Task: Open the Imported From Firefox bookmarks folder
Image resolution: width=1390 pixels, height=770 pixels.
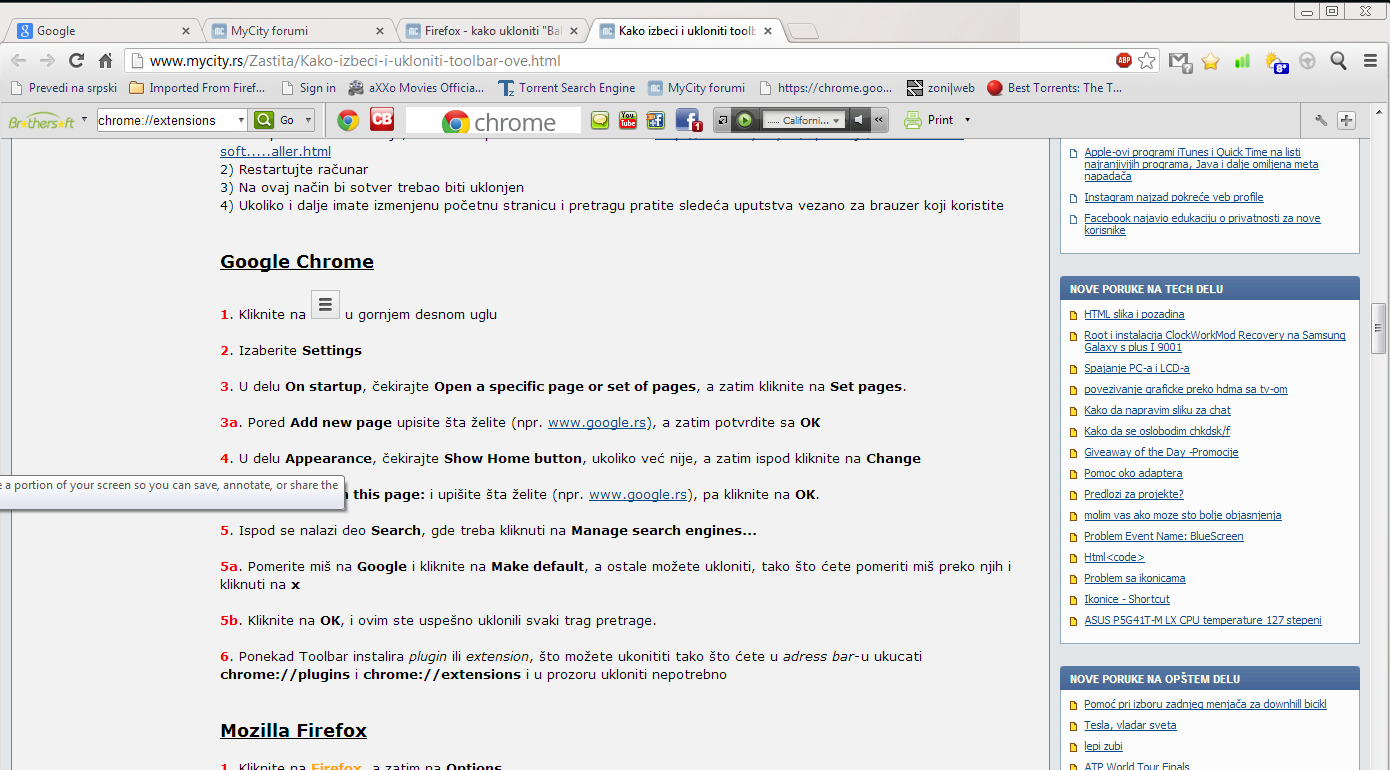Action: 198,88
